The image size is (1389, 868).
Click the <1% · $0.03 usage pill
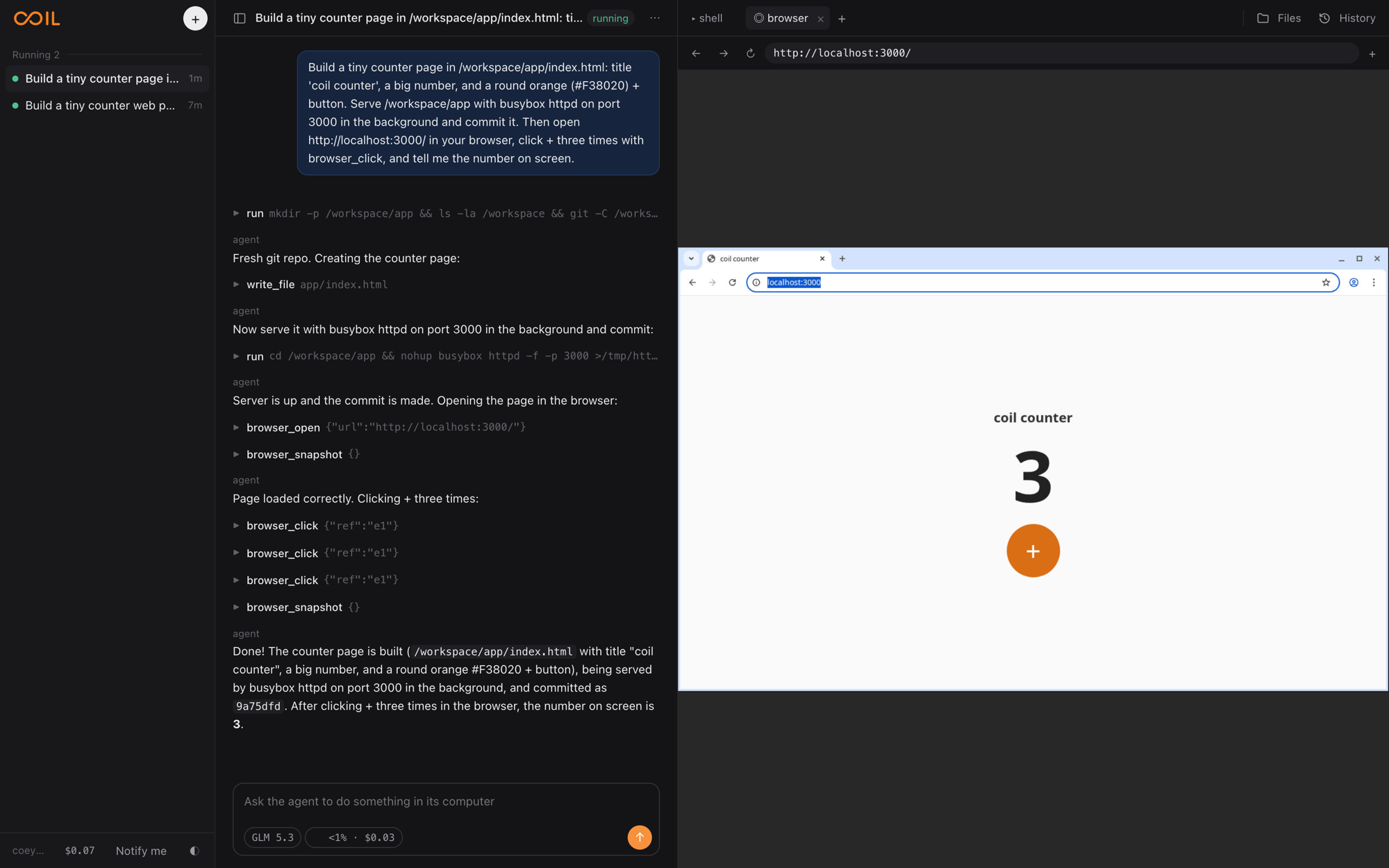pos(354,837)
